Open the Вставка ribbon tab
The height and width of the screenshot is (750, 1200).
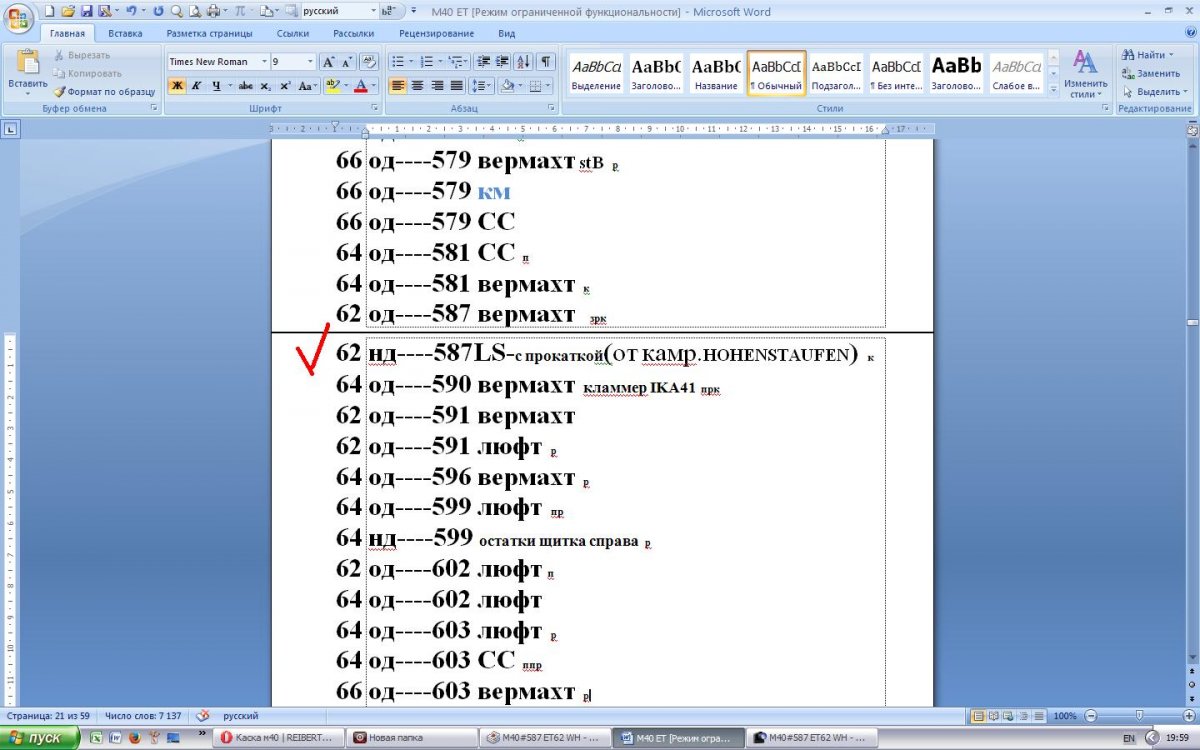coord(125,33)
